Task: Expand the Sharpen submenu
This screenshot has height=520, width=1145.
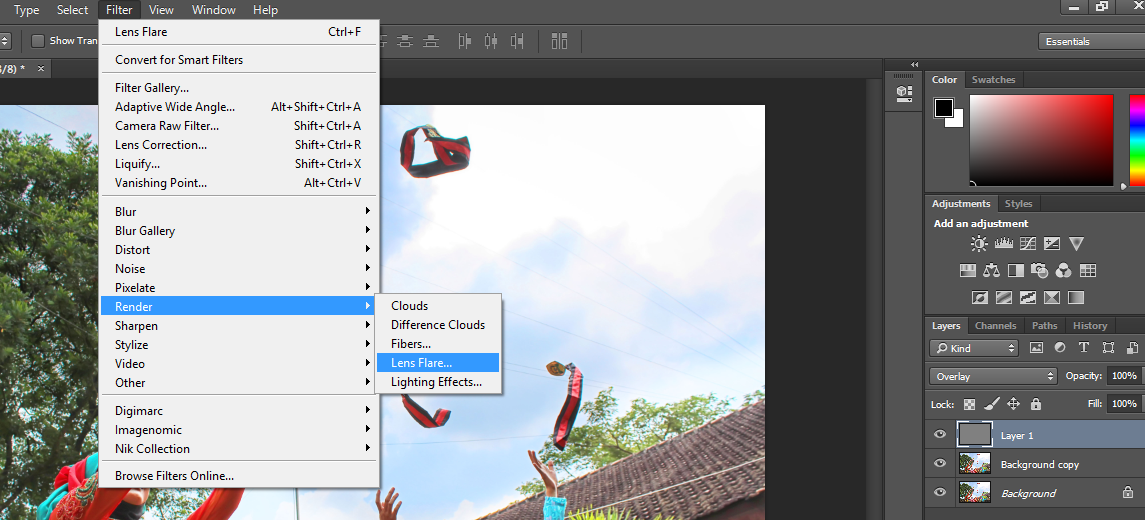Action: pyautogui.click(x=240, y=326)
